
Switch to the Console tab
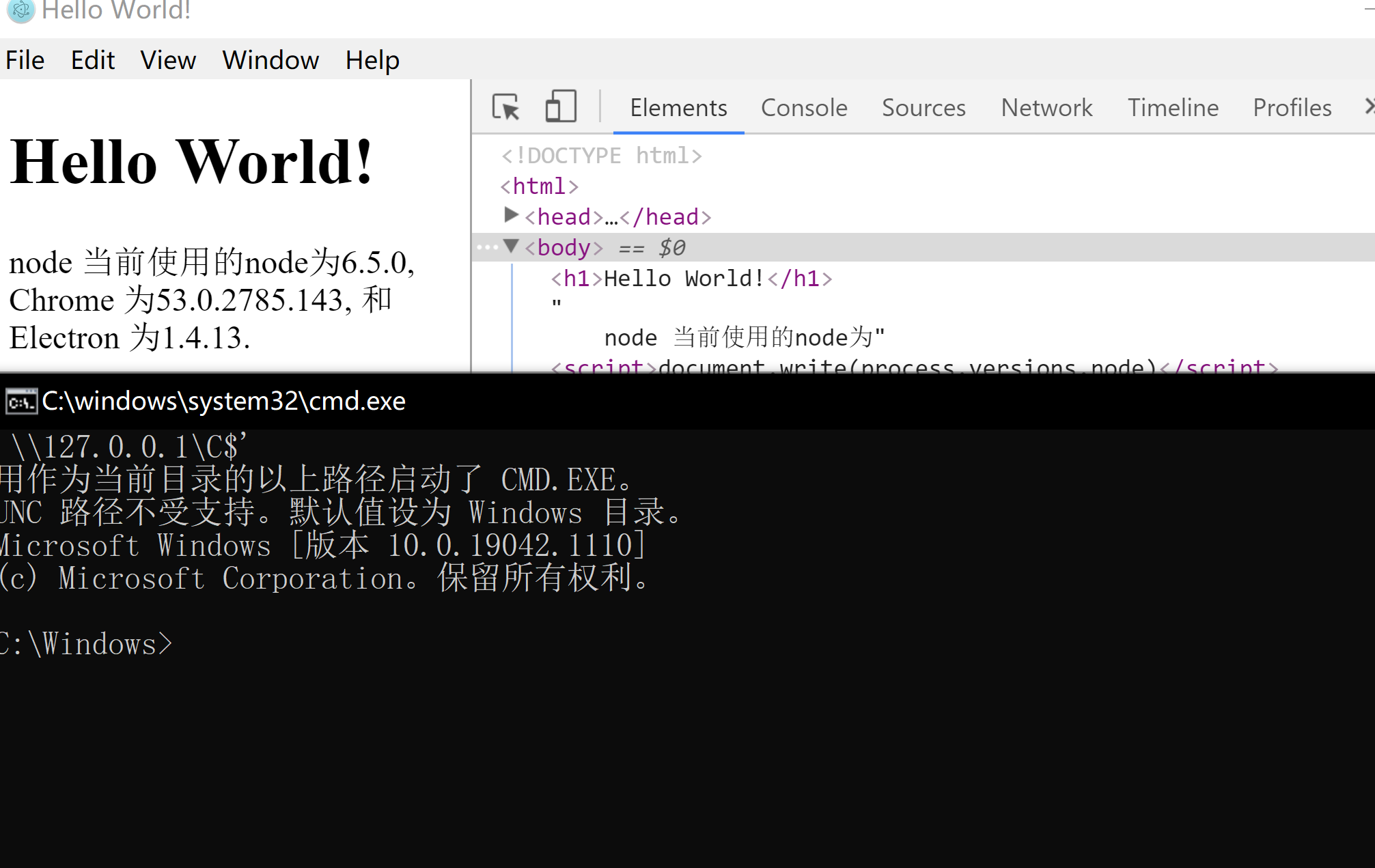pyautogui.click(x=804, y=107)
